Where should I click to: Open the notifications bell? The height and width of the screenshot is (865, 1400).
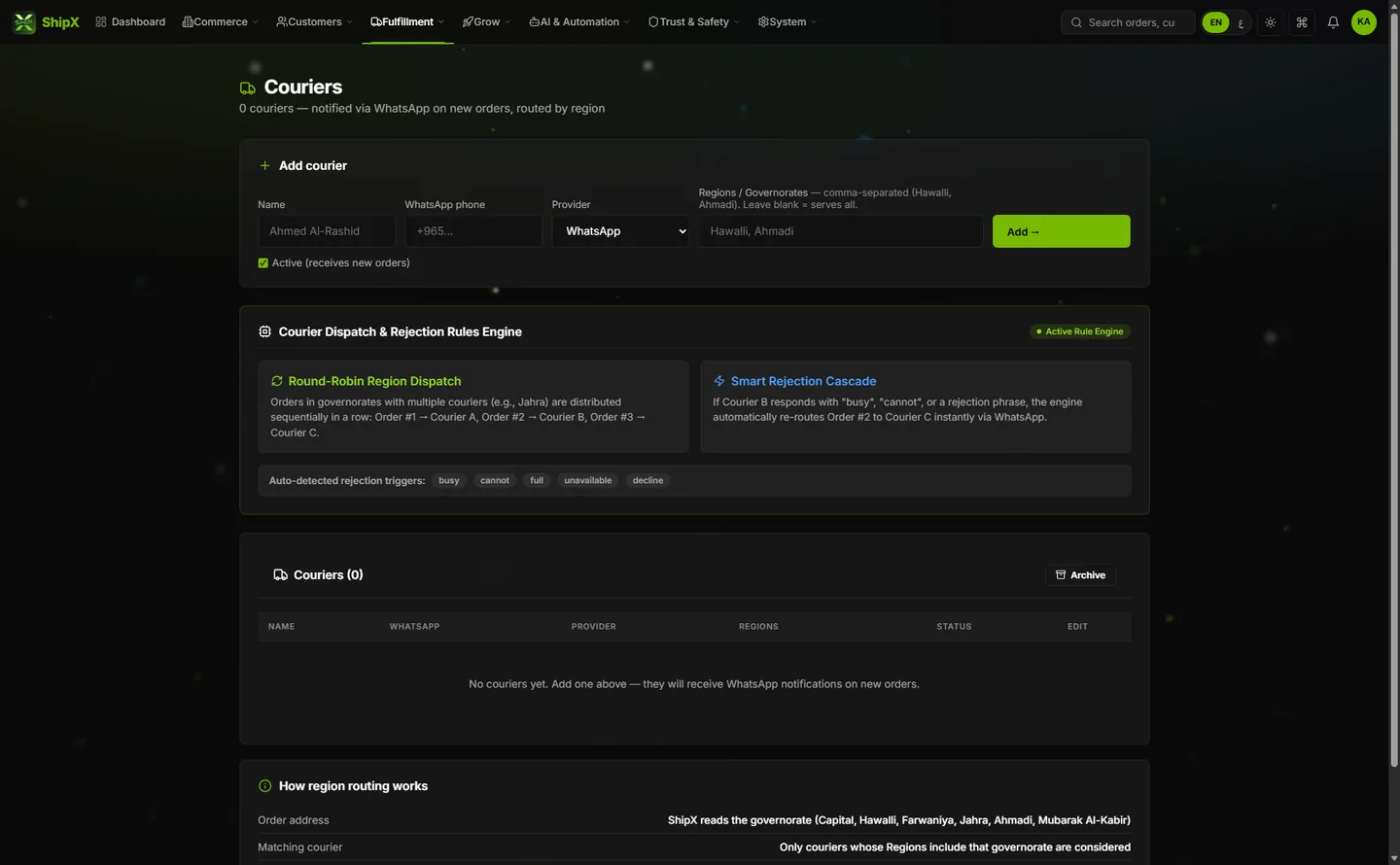[x=1333, y=22]
